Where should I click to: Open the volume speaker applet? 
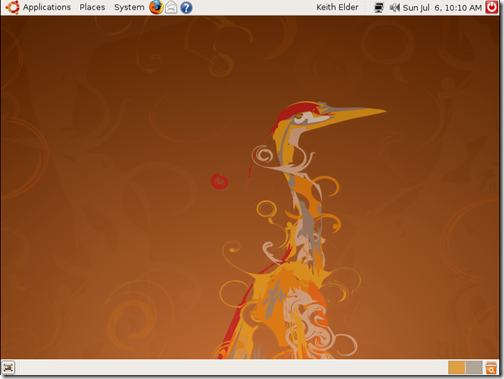coord(394,7)
